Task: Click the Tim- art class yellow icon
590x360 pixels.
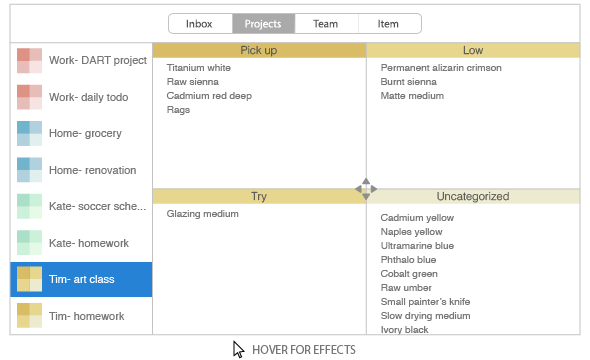Action: pyautogui.click(x=29, y=279)
